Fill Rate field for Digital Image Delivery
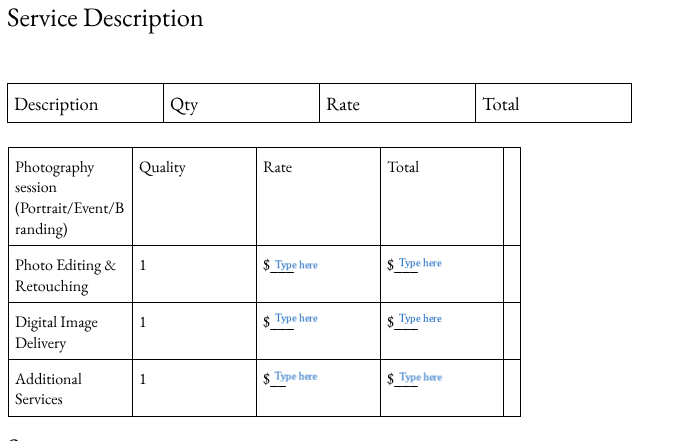 pyautogui.click(x=296, y=319)
